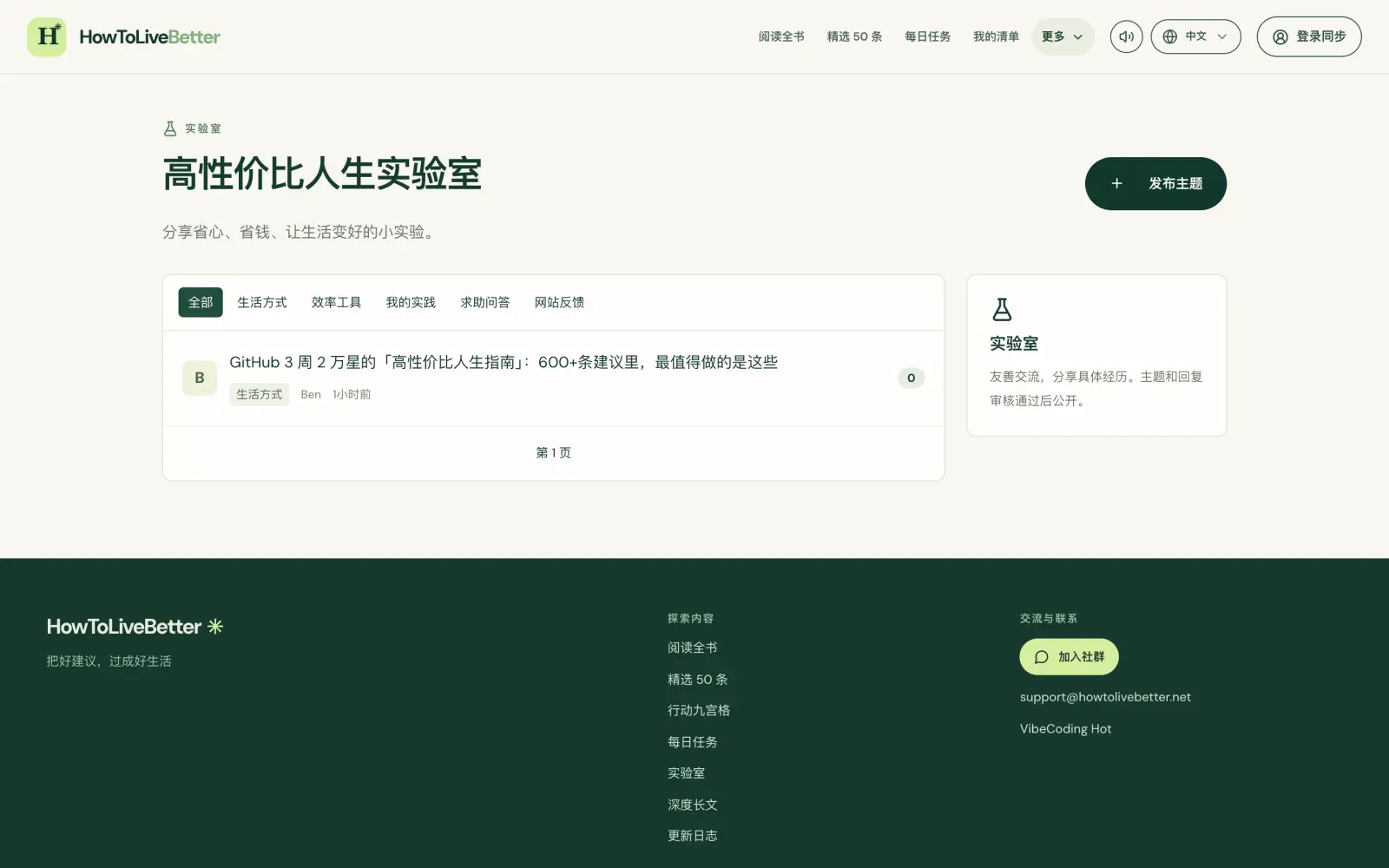The width and height of the screenshot is (1389, 868).
Task: Click the flask icon beside 实验室 breadcrumb
Action: click(170, 128)
